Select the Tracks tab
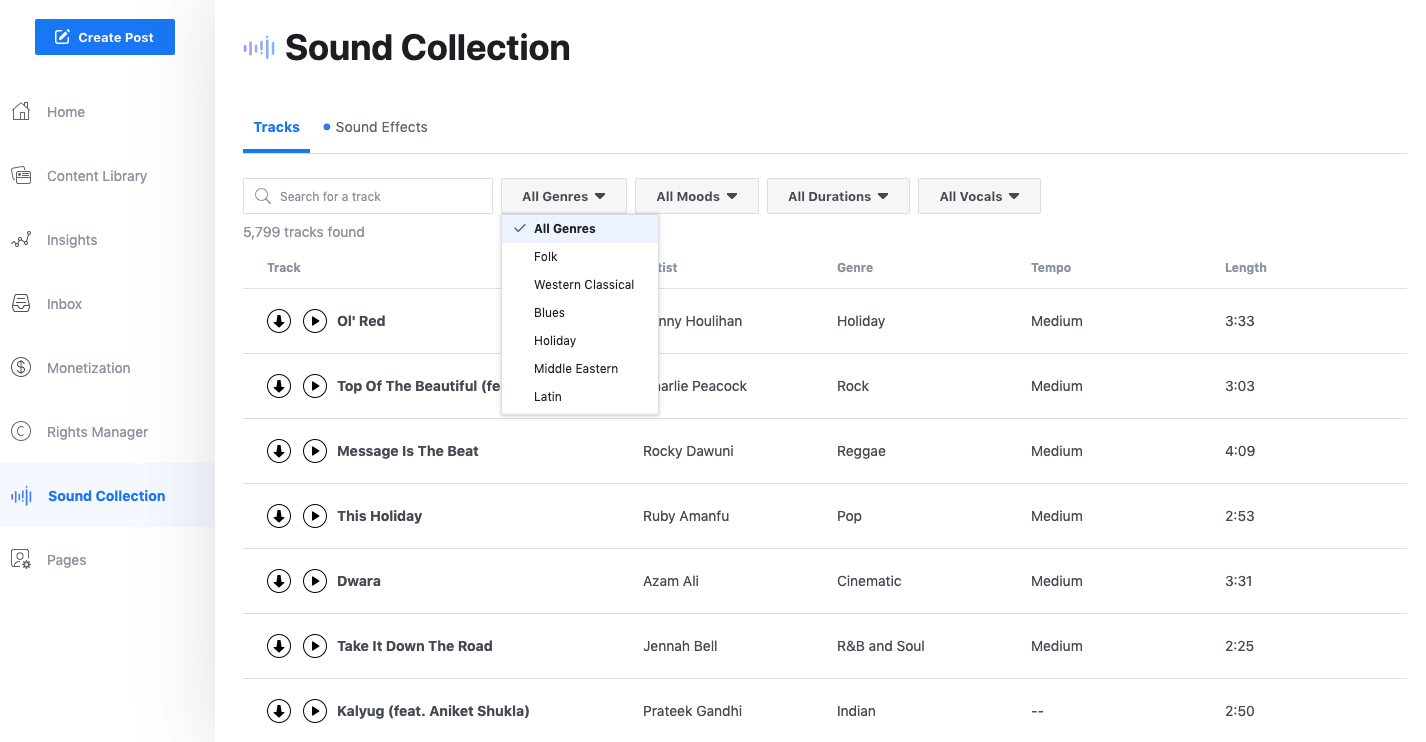Image resolution: width=1426 pixels, height=742 pixels. 276,127
